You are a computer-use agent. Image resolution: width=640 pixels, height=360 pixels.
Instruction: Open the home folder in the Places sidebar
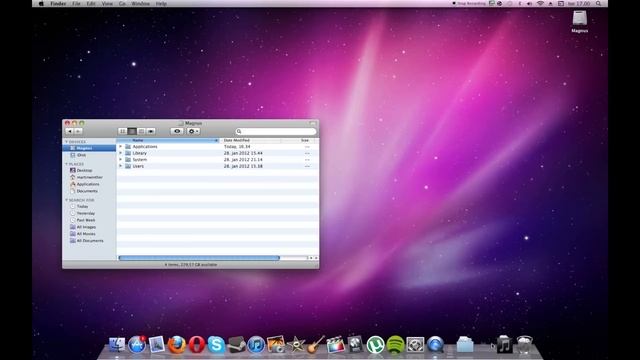point(89,177)
